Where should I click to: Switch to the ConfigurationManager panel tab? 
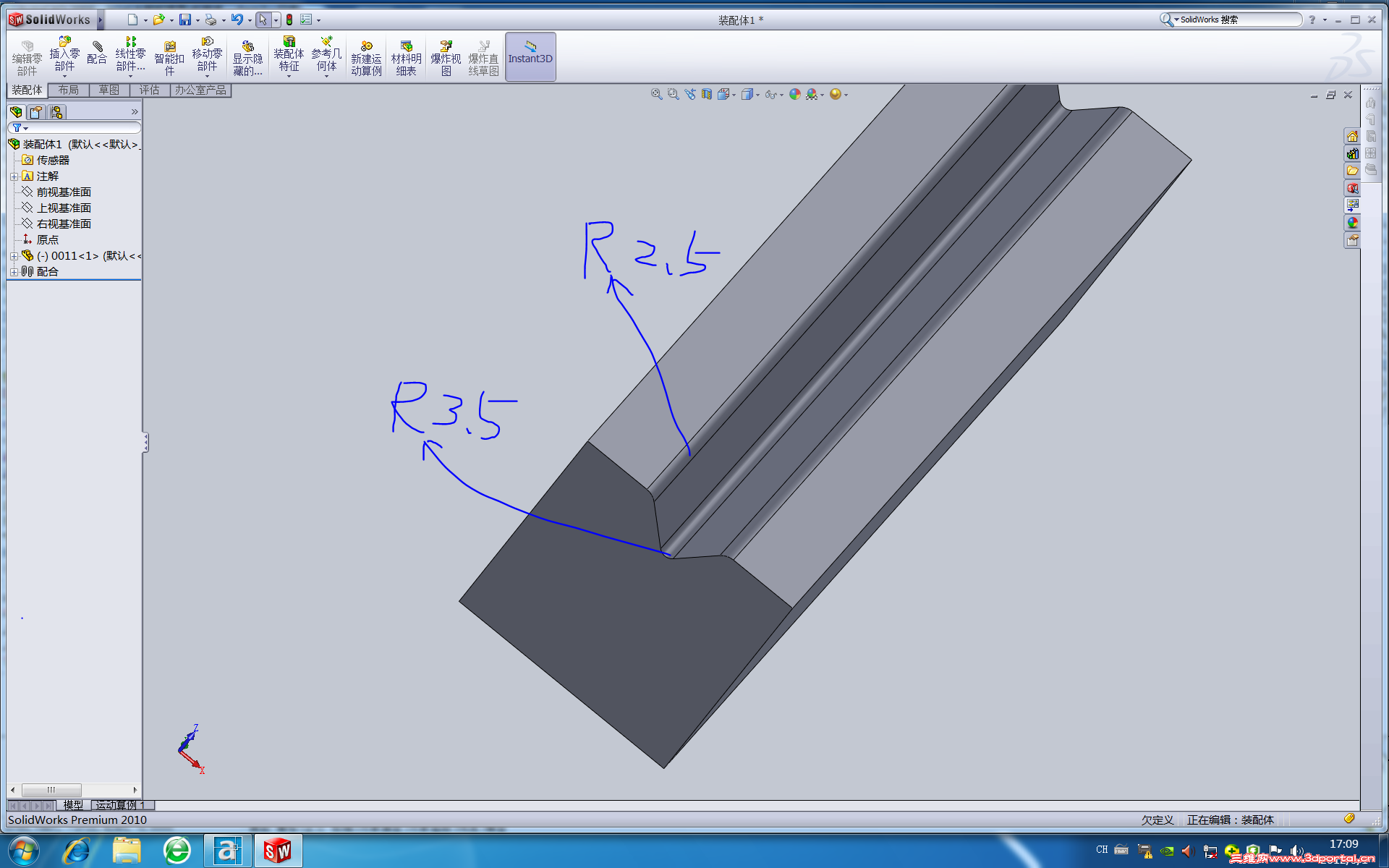coord(56,112)
